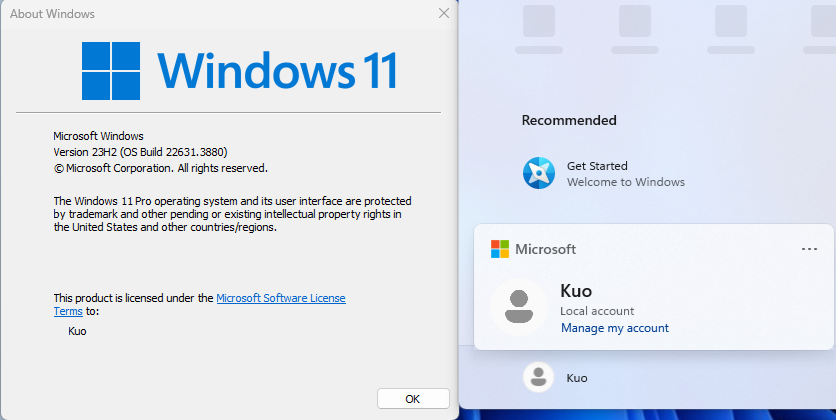The width and height of the screenshot is (836, 420).
Task: Click the 'Terms' link text
Action: [68, 311]
